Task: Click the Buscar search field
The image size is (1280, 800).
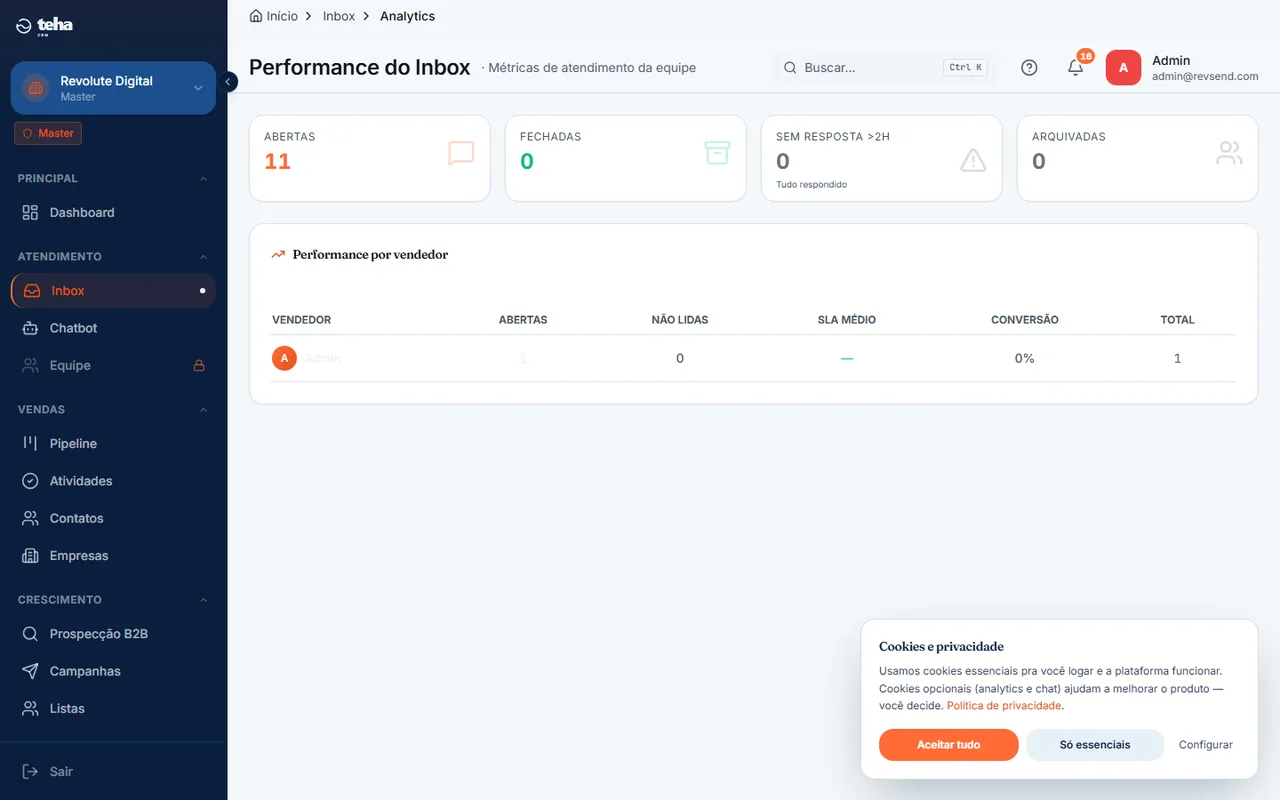Action: coord(884,68)
